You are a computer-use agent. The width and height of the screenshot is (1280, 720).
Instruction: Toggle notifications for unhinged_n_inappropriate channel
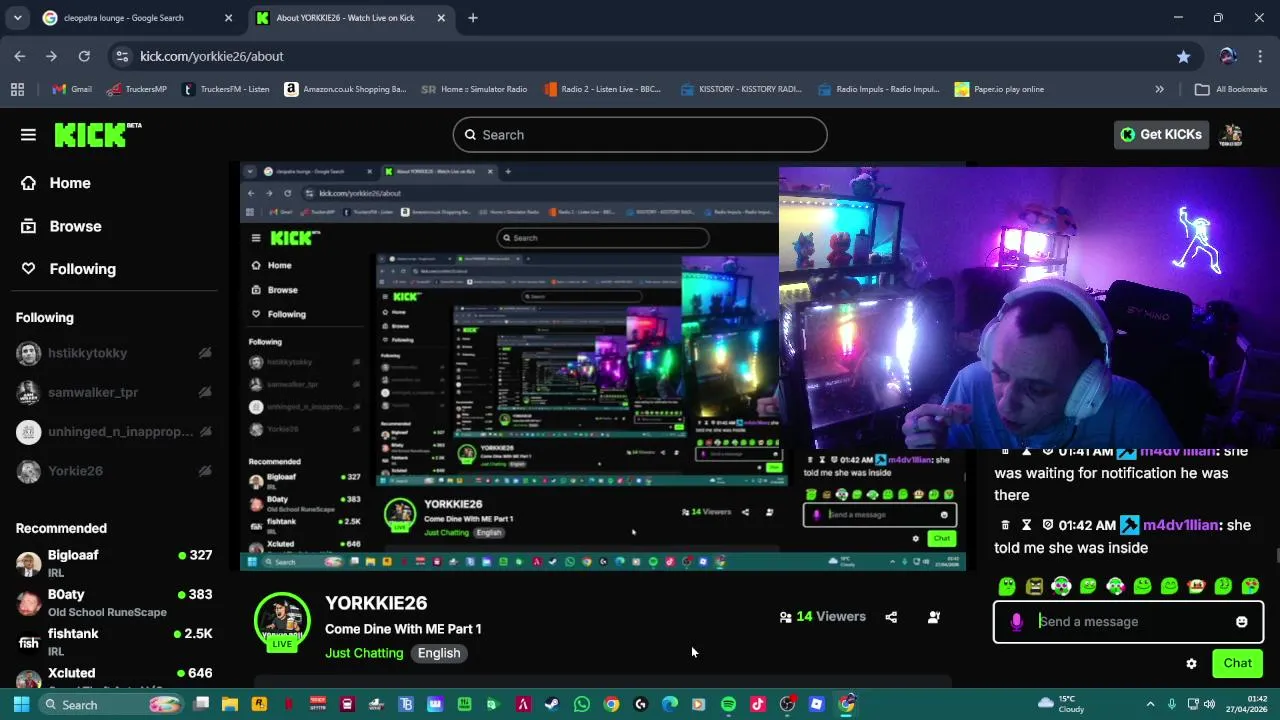click(205, 432)
